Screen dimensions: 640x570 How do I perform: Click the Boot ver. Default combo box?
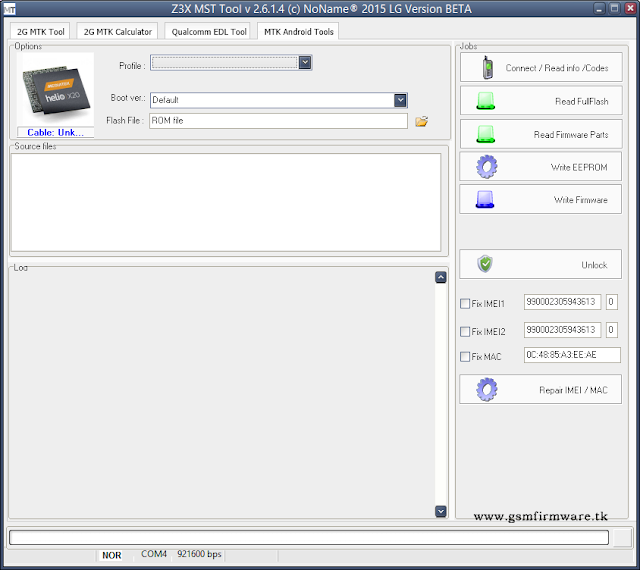pyautogui.click(x=279, y=100)
